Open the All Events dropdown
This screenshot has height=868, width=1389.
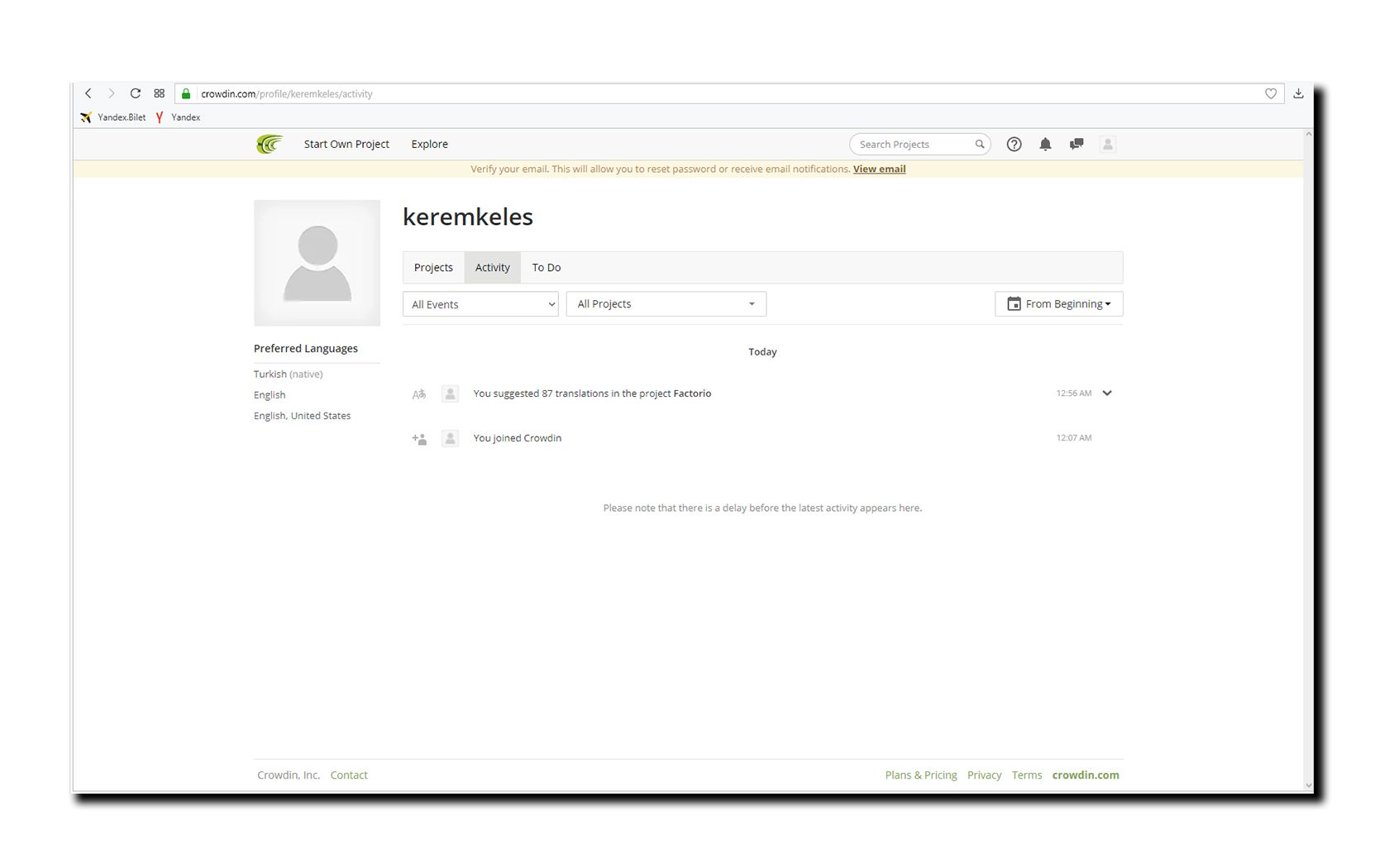[480, 304]
